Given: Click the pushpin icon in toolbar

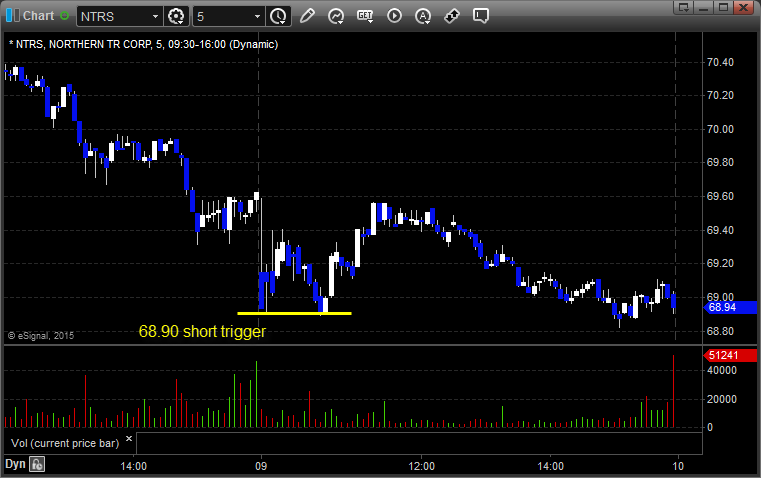Looking at the screenshot, I should tap(452, 16).
